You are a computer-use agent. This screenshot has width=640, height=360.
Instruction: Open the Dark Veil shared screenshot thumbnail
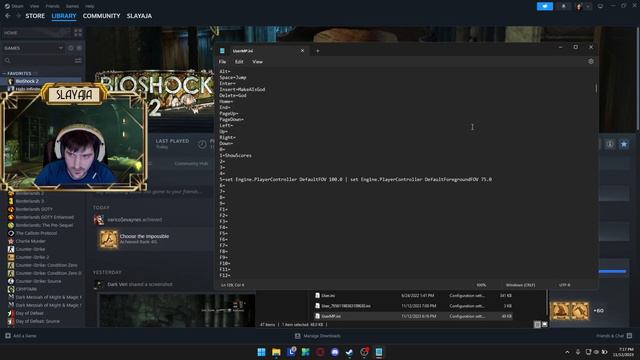(176, 310)
